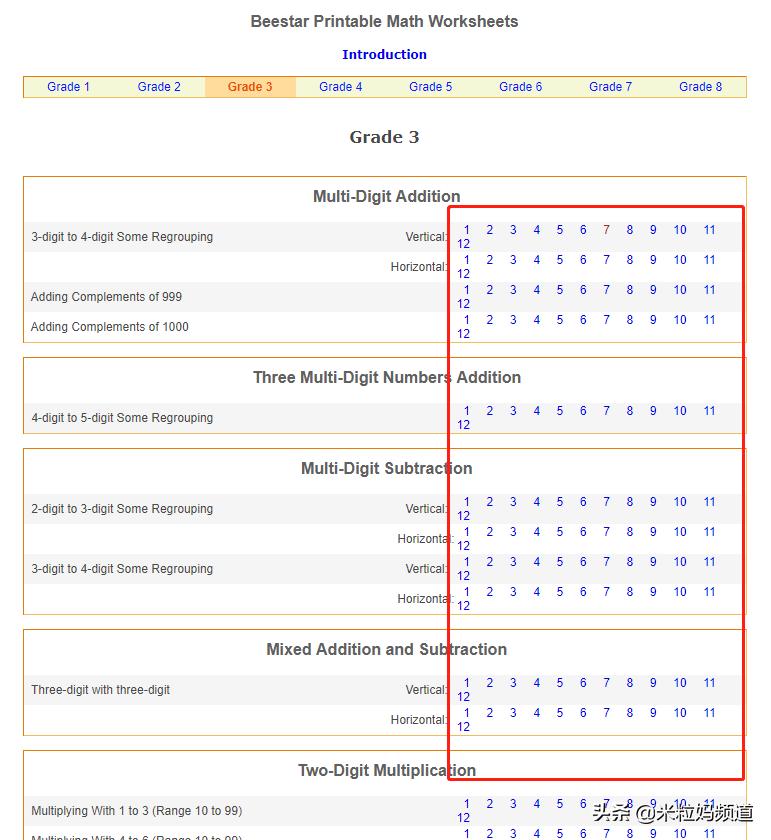Open worksheet 9 for Three-digit with three-digit Vertical
Screen dimensions: 771x840
click(x=653, y=683)
